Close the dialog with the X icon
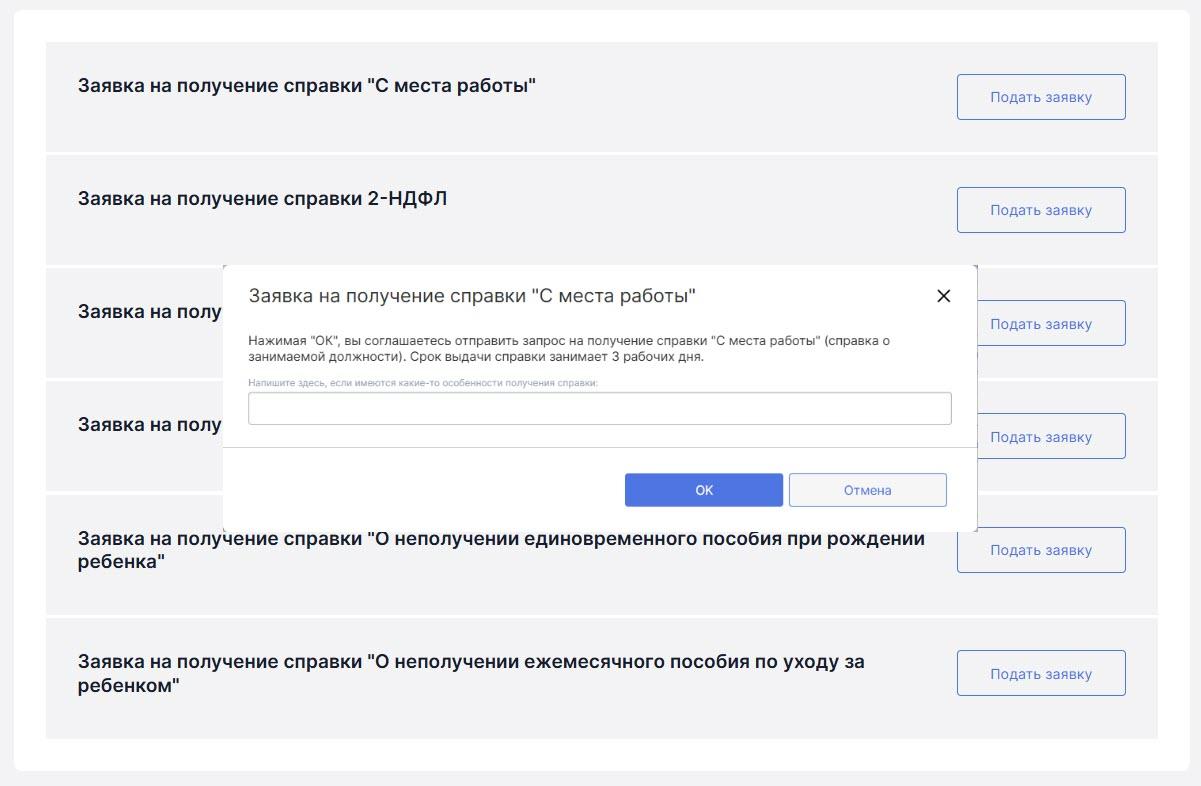 click(943, 296)
